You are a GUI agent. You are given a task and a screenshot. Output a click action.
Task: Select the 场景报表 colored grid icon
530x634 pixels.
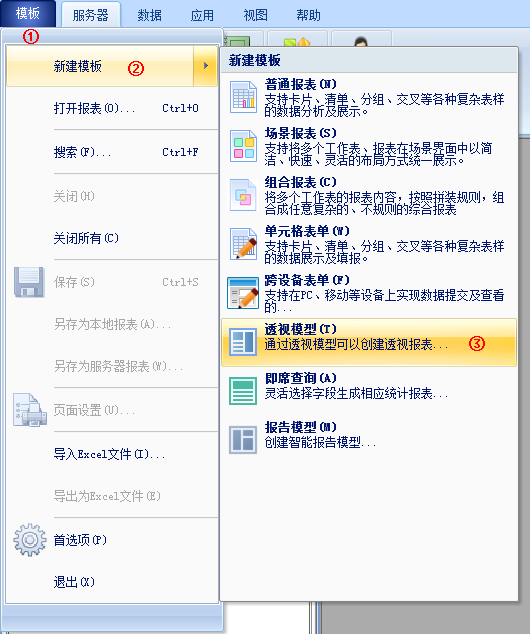tap(243, 146)
